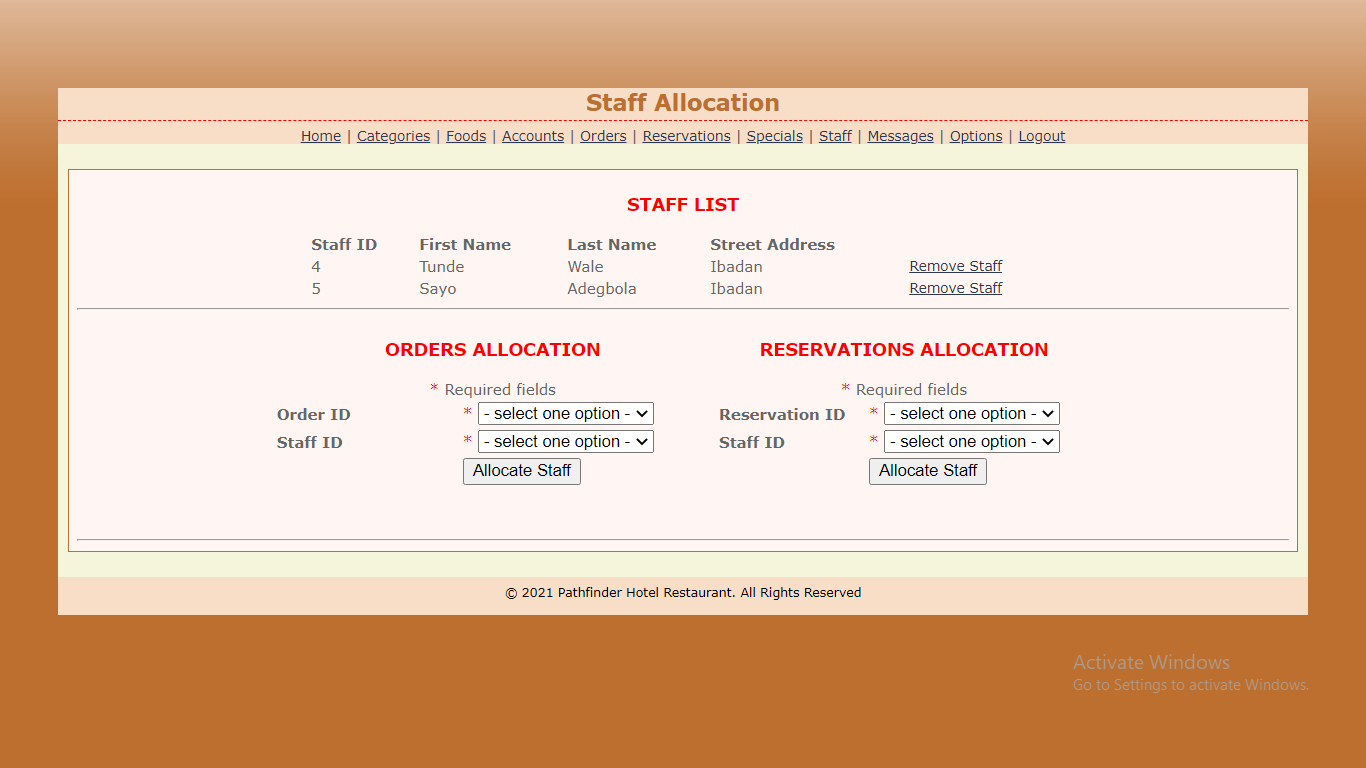Allocate staff for the selected order
Viewport: 1366px width, 768px height.
[521, 471]
